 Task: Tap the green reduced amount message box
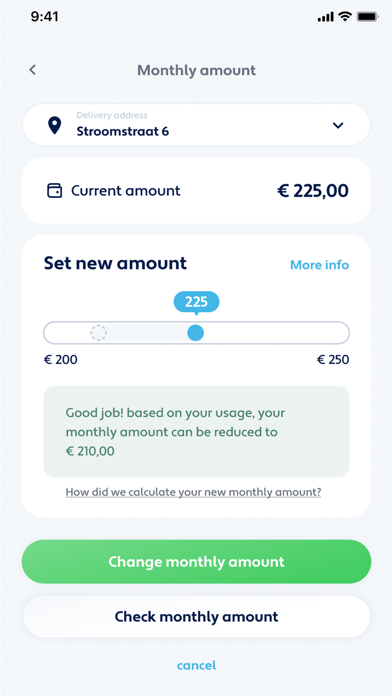pos(196,431)
